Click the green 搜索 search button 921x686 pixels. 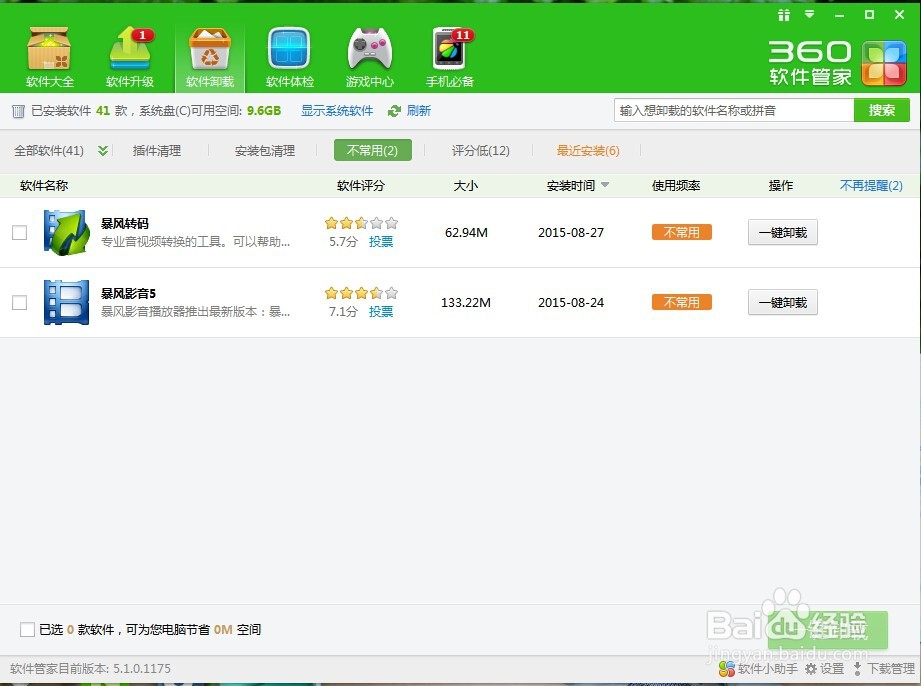(x=882, y=110)
